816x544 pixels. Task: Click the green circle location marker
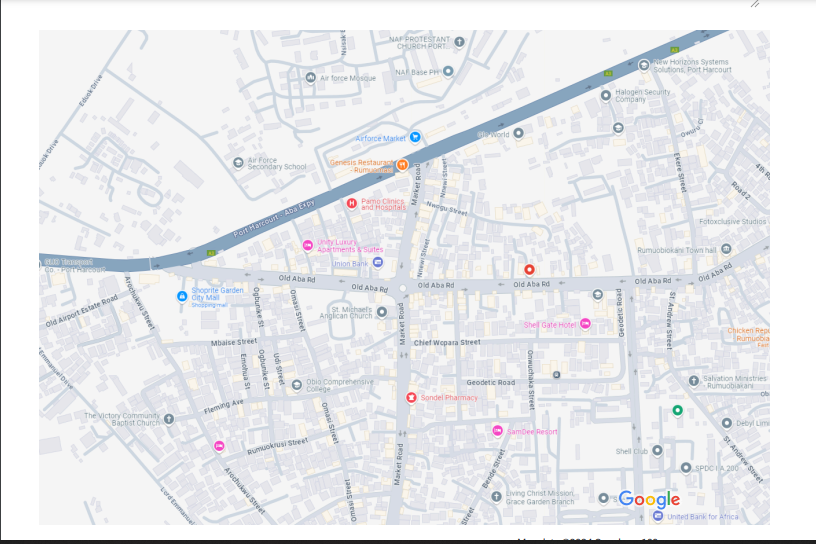click(678, 410)
